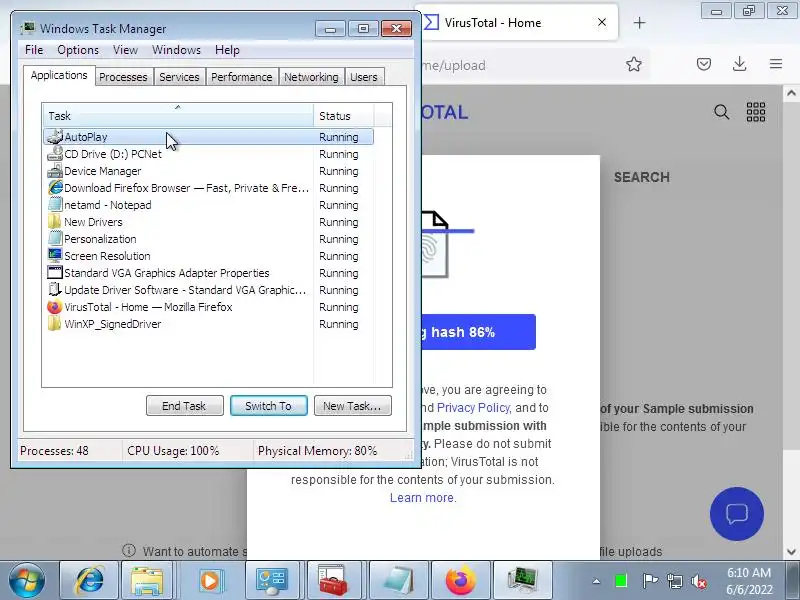This screenshot has height=600, width=800.
Task: Show hidden tray icons arrow
Action: point(596,581)
